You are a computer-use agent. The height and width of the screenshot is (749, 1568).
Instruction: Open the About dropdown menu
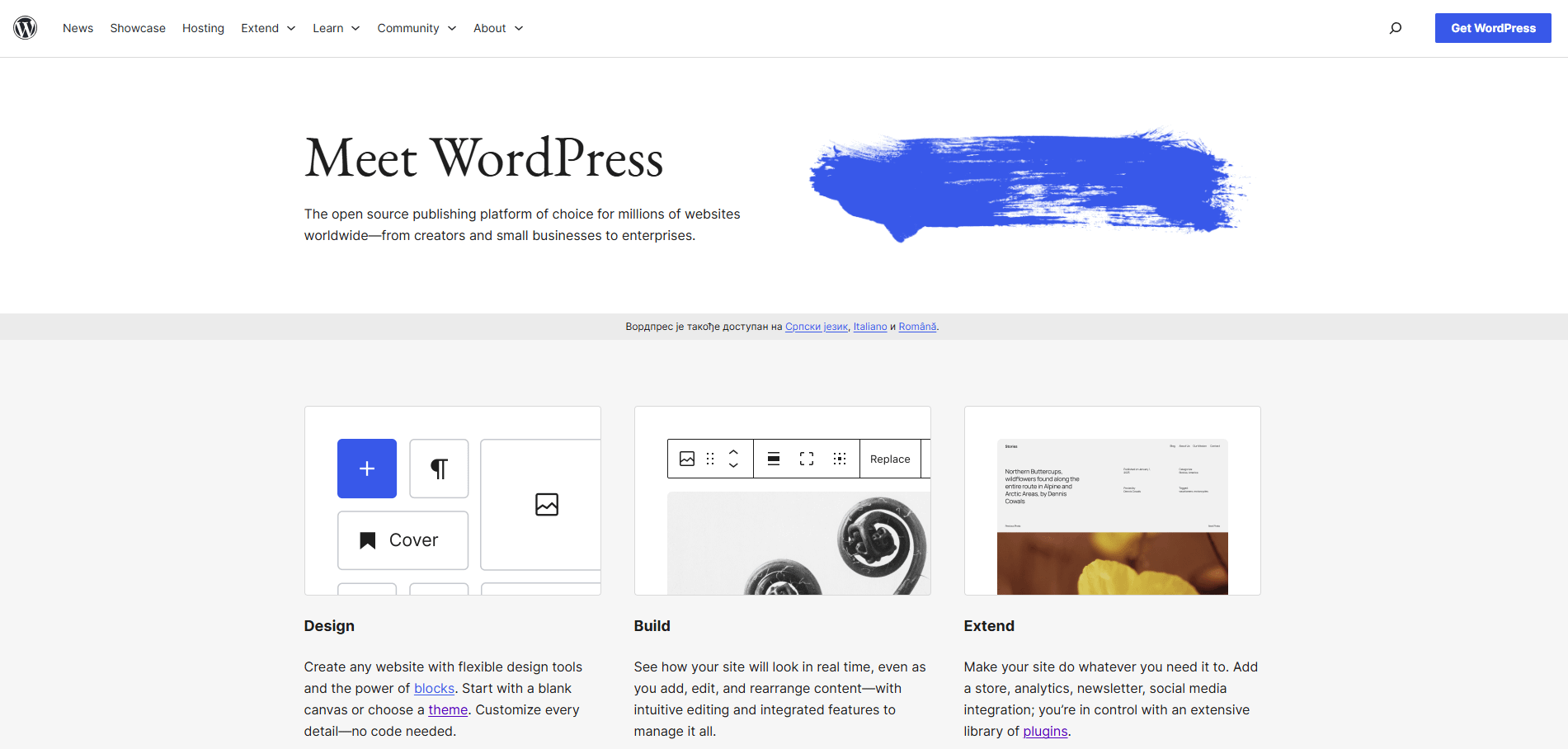tap(498, 28)
